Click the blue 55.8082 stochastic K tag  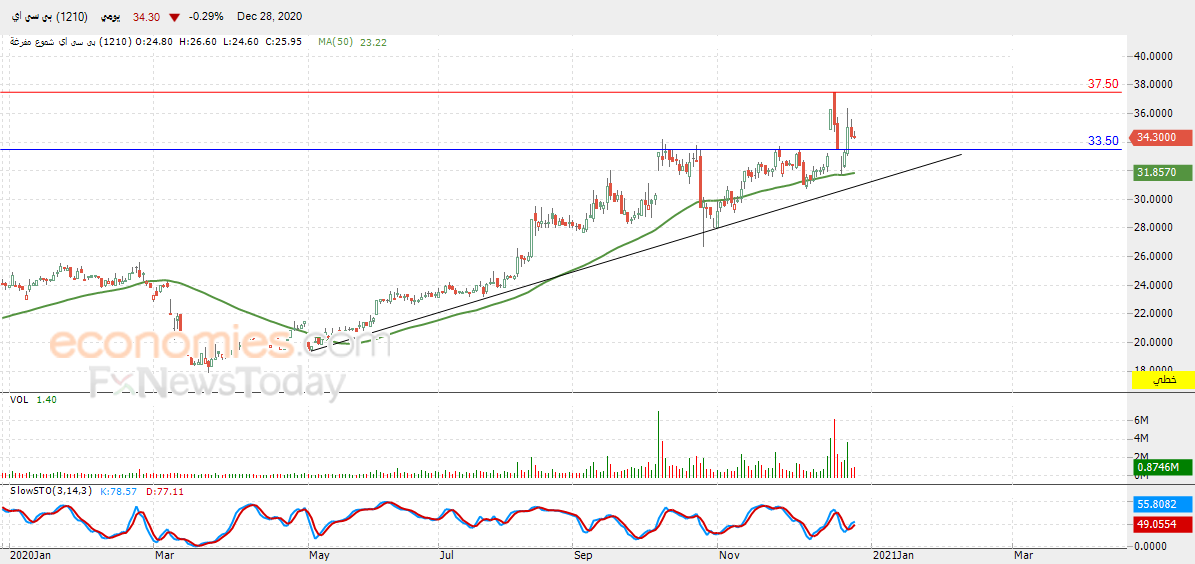pyautogui.click(x=1158, y=505)
